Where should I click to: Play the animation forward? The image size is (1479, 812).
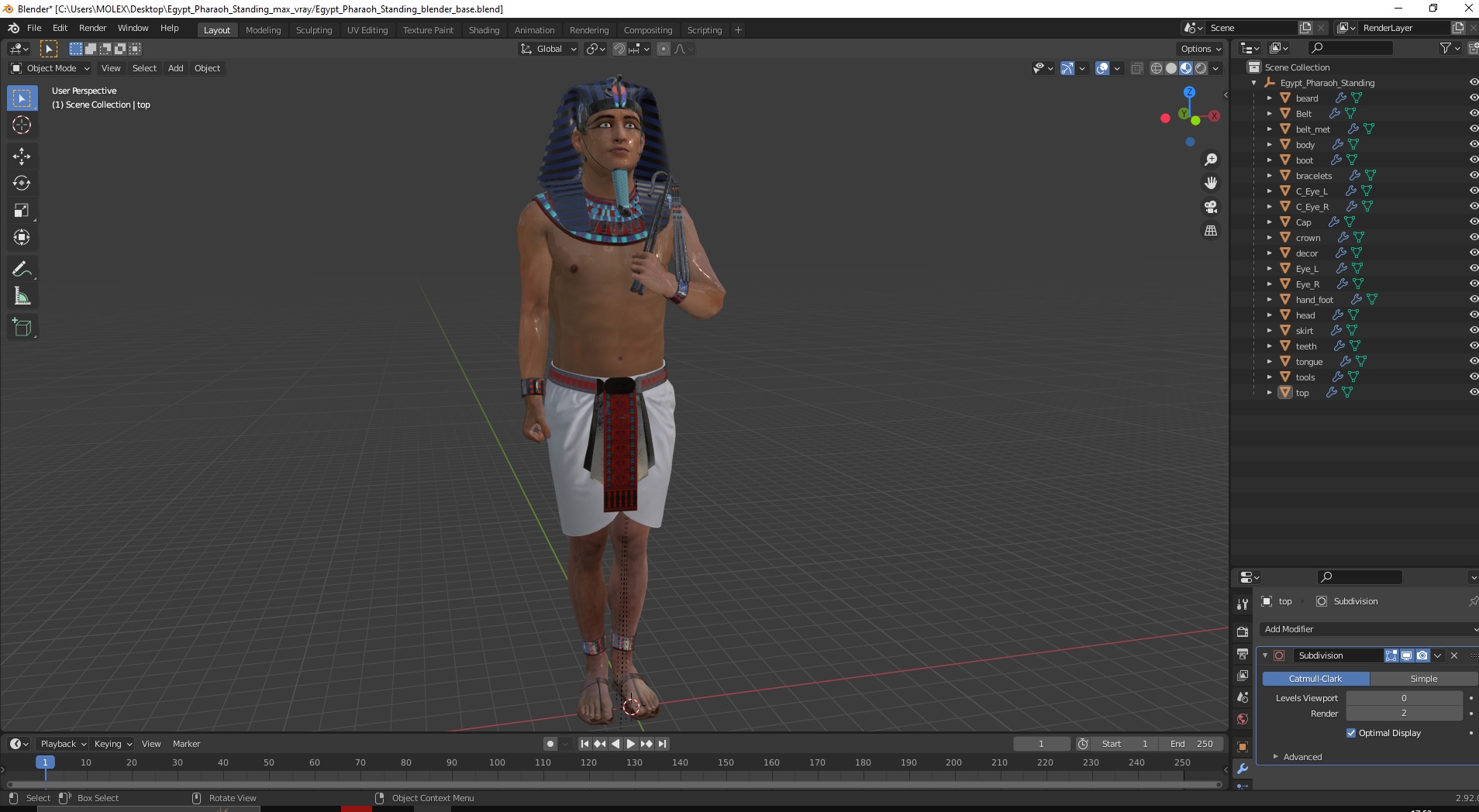tap(631, 744)
